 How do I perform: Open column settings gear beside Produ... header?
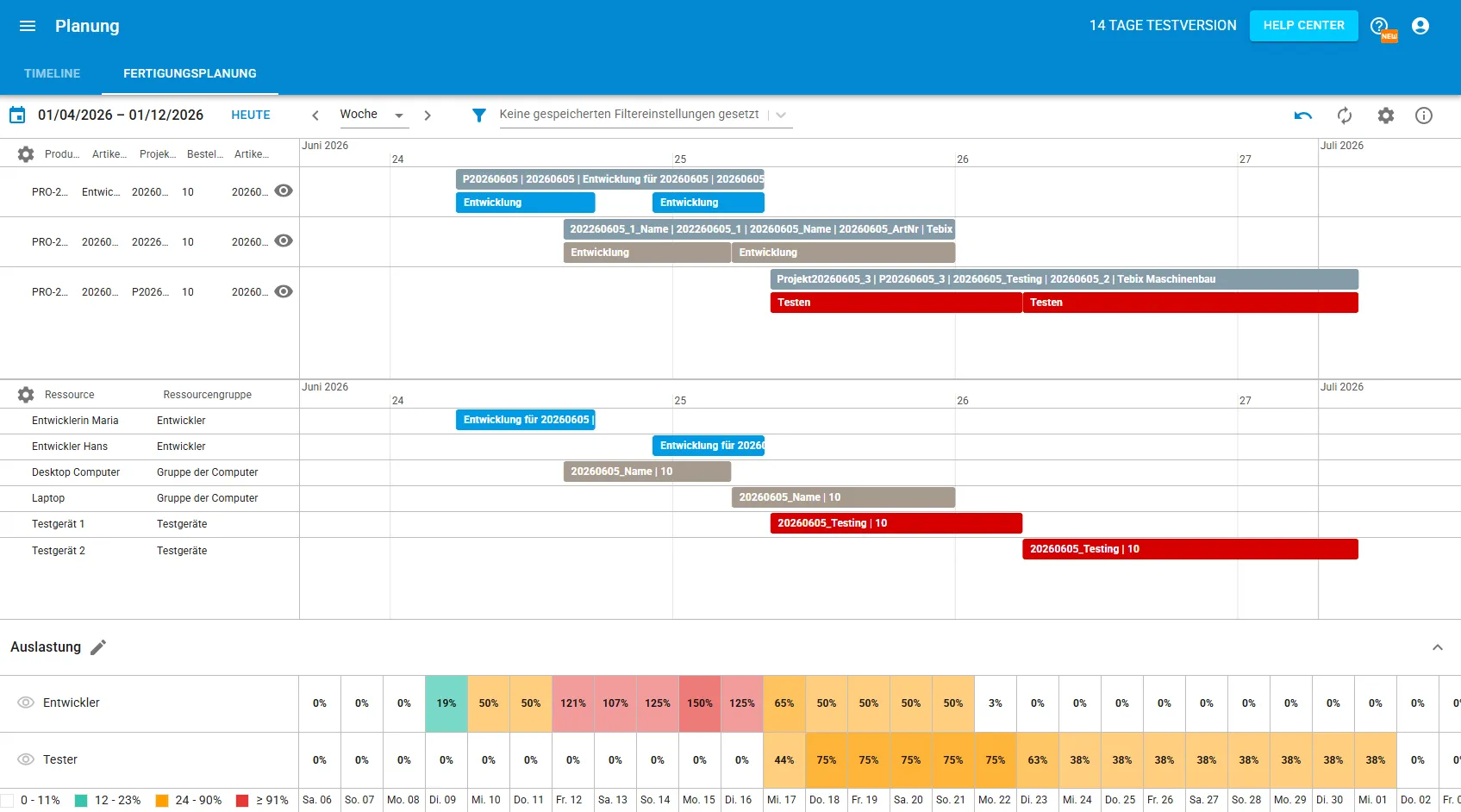26,154
